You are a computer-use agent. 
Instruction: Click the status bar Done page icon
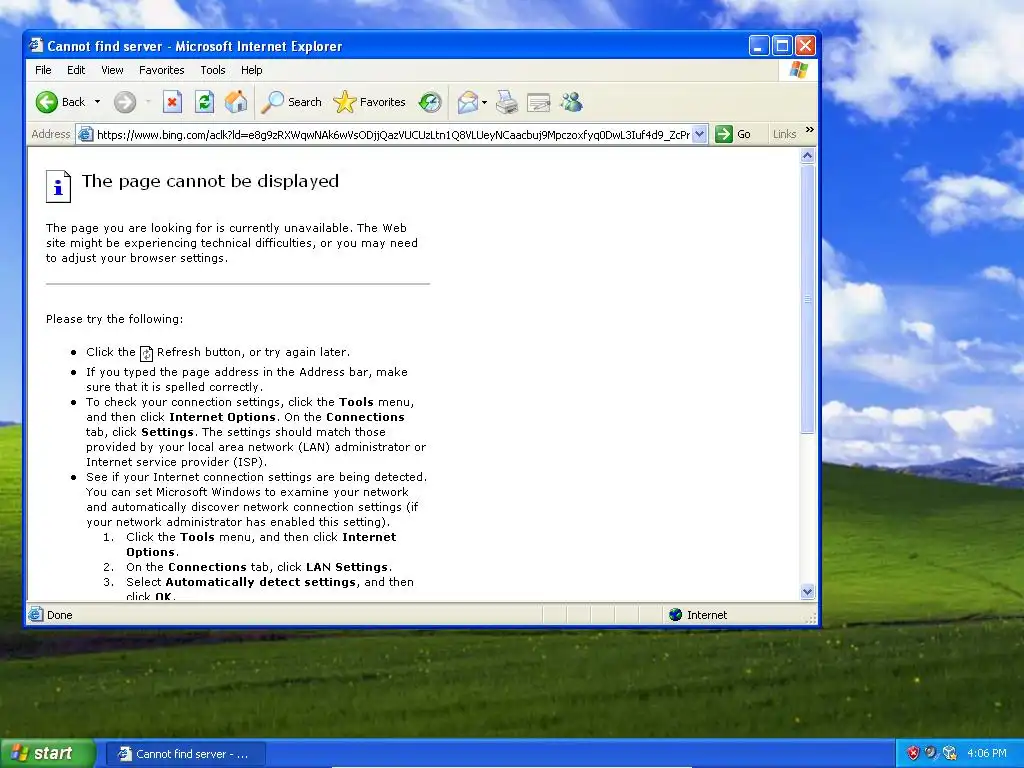coord(36,615)
